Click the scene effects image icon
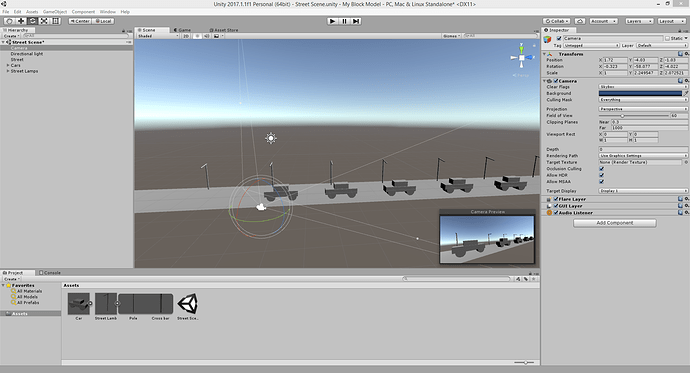 [x=217, y=36]
